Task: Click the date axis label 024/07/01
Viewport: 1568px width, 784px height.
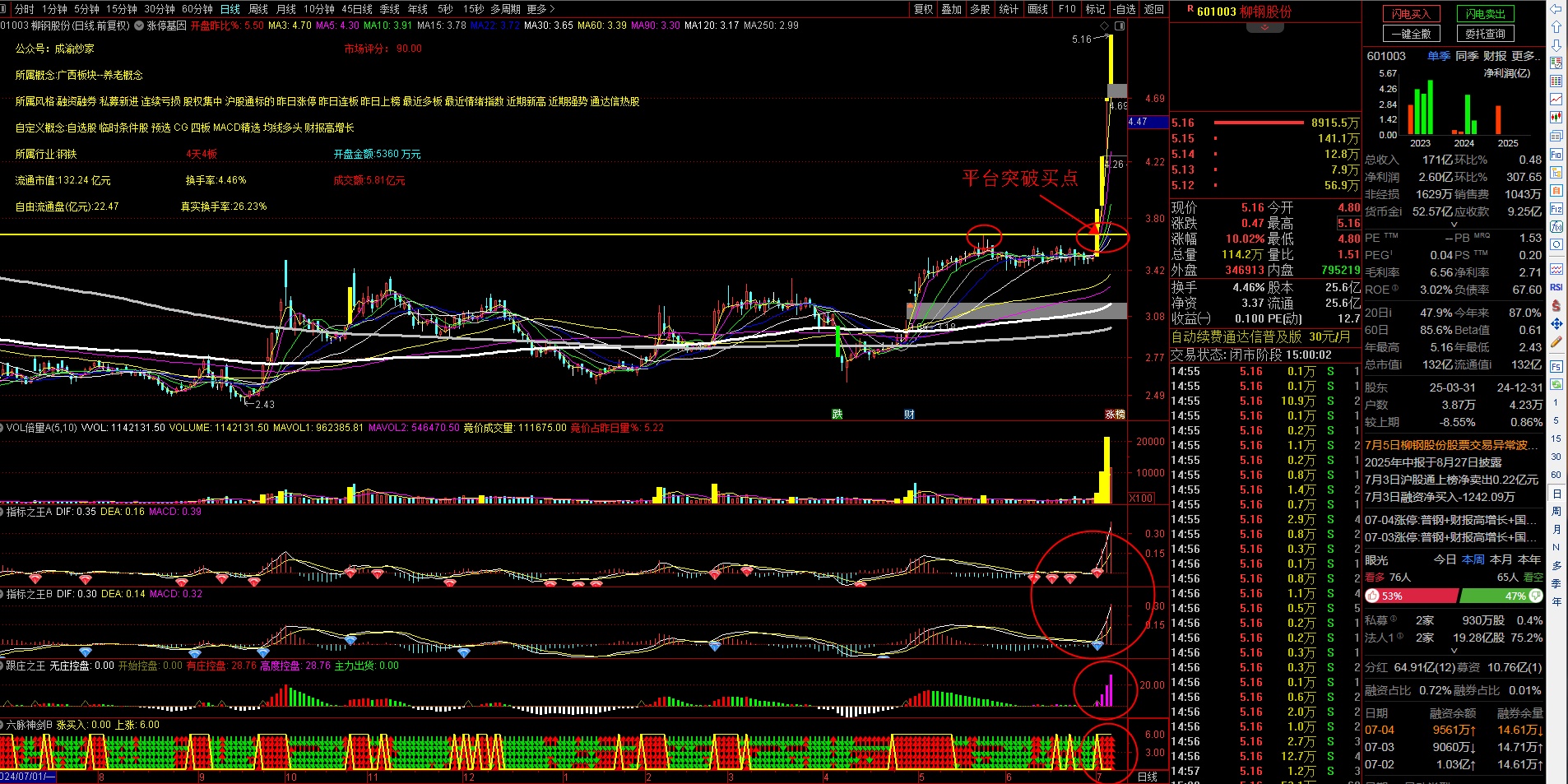Action: (27, 777)
